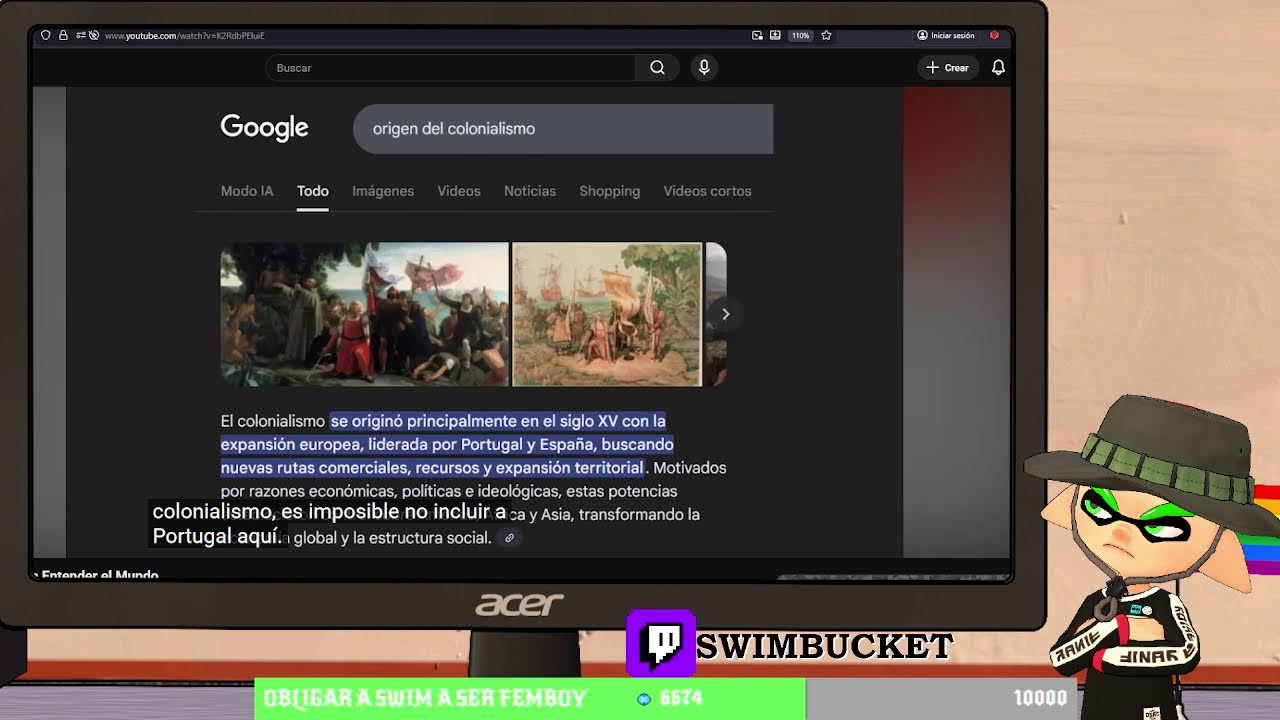Screen dimensions: 1280x720
Task: Click the Crear button
Action: [x=947, y=67]
